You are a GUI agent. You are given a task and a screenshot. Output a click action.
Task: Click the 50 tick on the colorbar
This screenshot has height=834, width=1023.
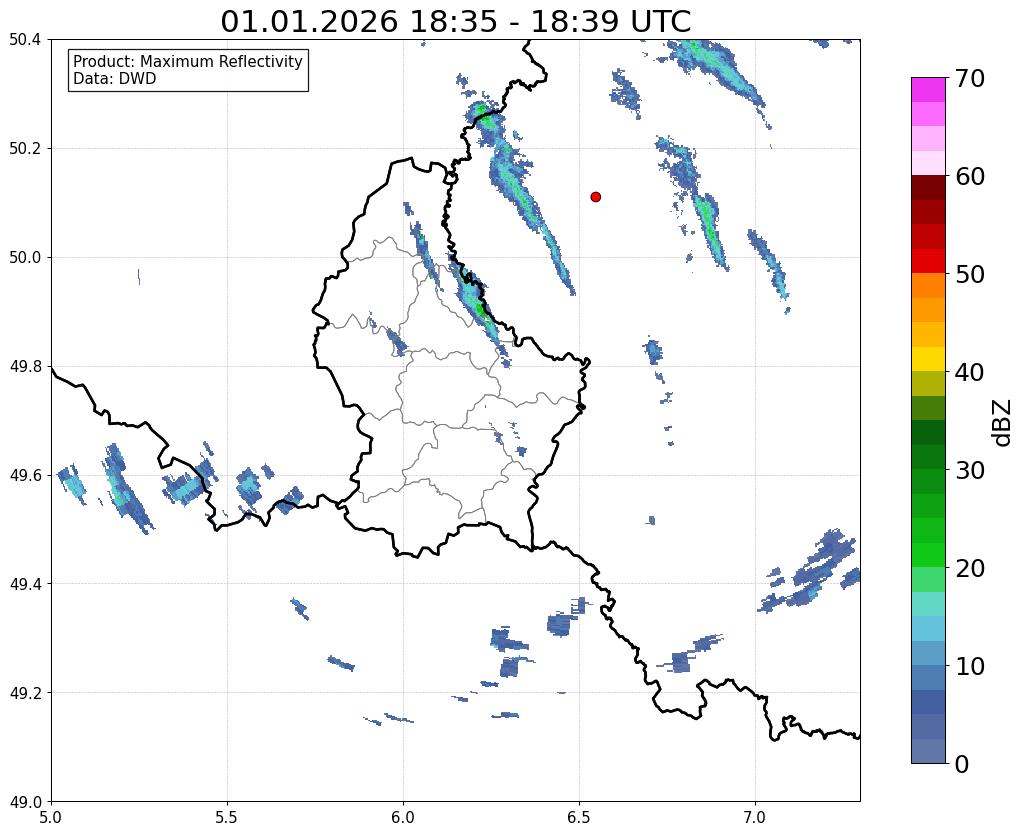click(x=970, y=274)
